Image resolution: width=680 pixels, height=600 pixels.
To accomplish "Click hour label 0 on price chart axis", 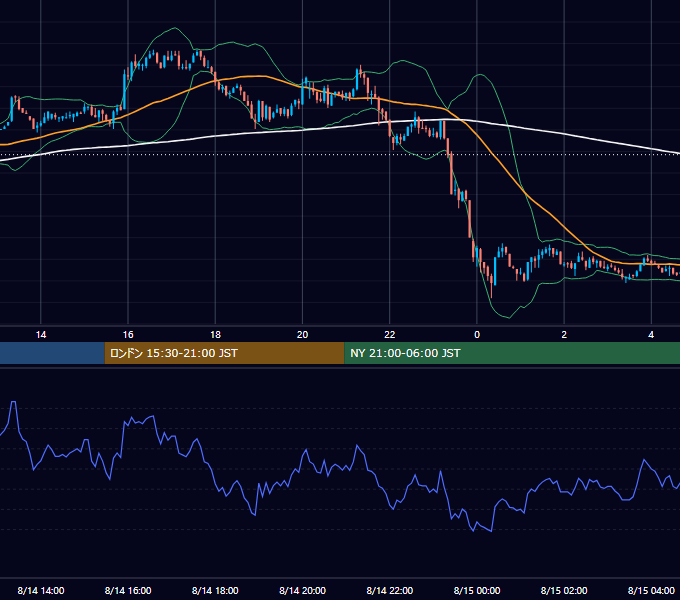I will pyautogui.click(x=477, y=335).
